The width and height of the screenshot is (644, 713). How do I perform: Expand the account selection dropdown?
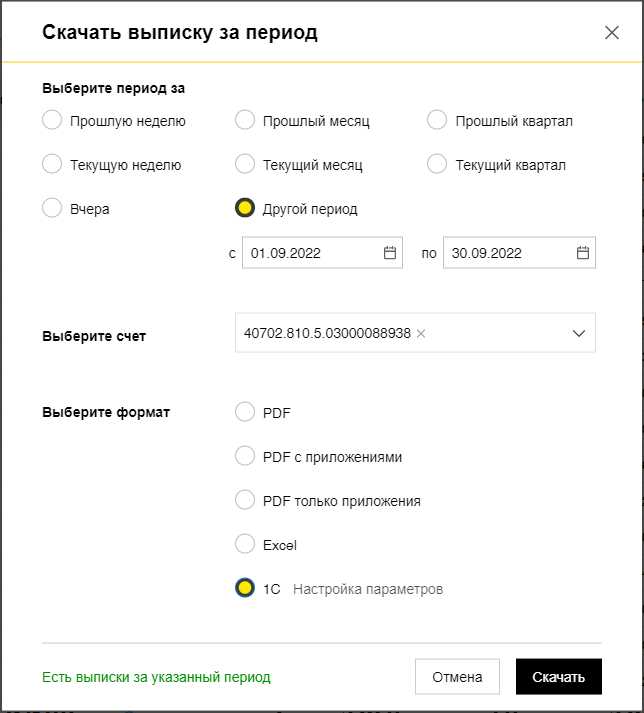pos(579,333)
